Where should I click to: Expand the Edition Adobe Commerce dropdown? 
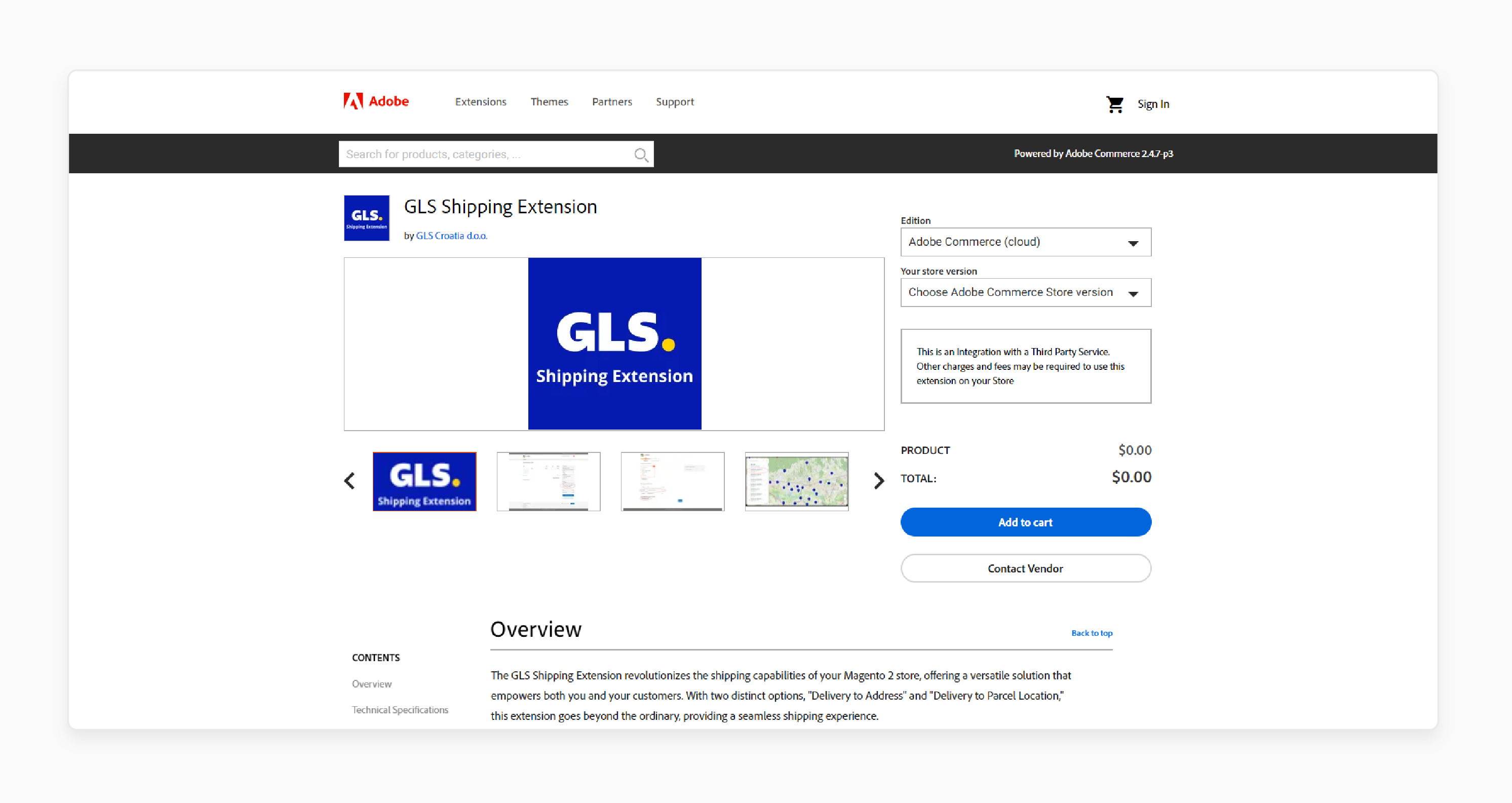[1025, 241]
